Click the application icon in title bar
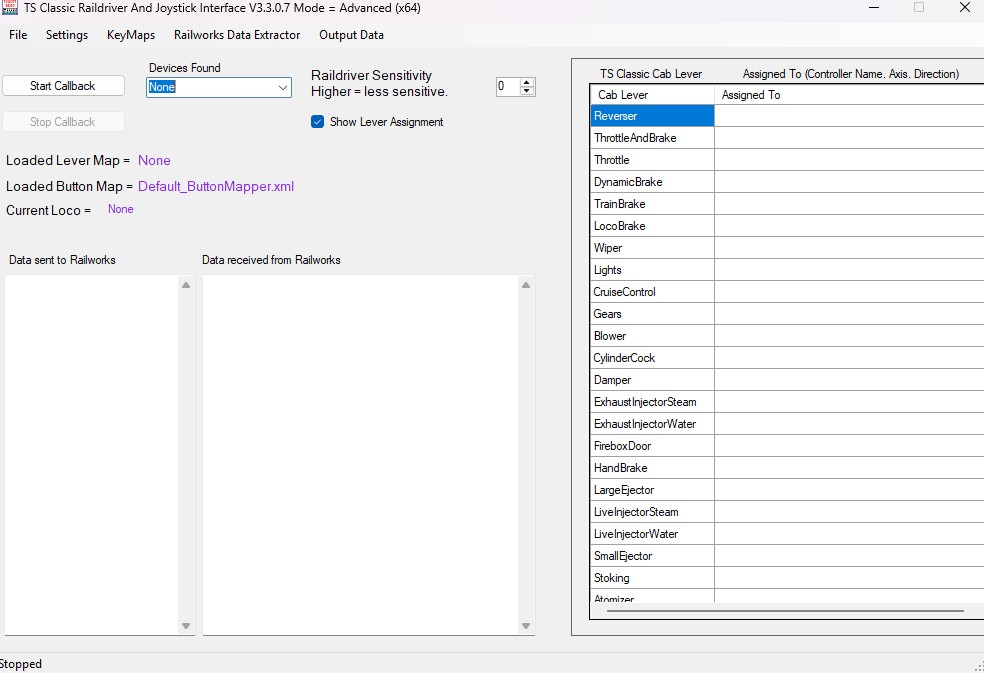 9,8
